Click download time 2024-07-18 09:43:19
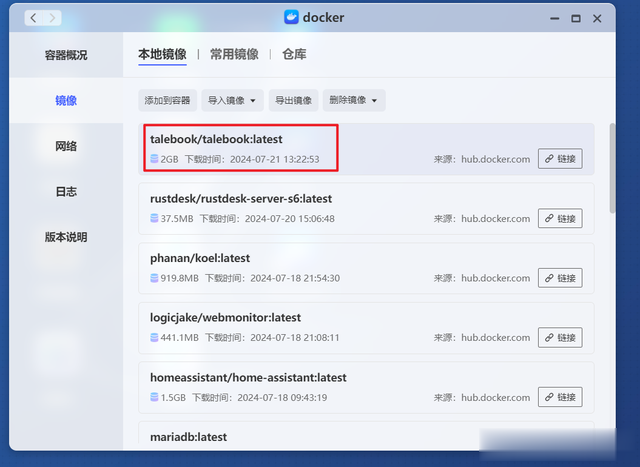Viewport: 640px width, 467px height. pos(282,398)
